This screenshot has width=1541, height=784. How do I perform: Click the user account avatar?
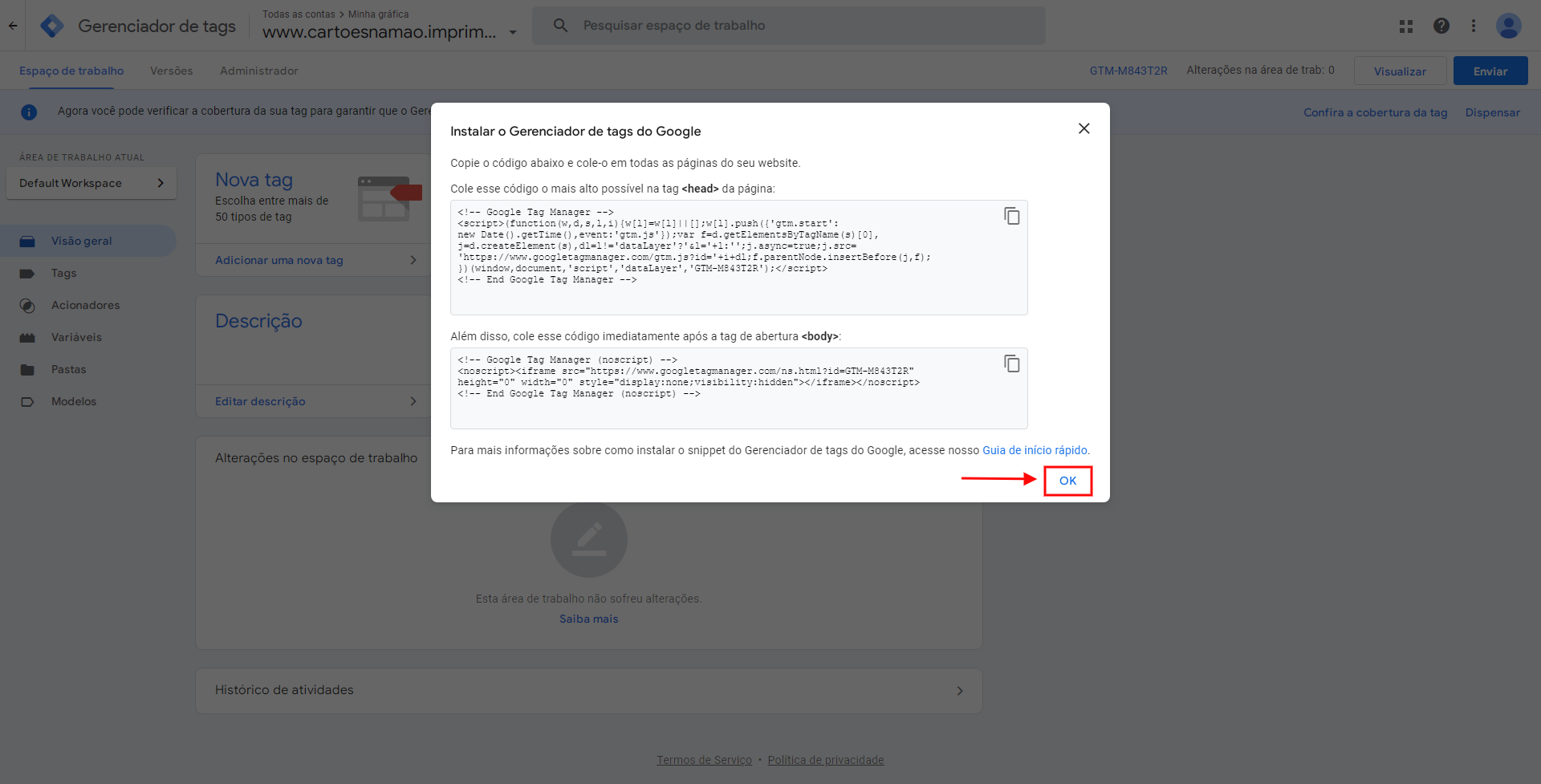[x=1509, y=26]
